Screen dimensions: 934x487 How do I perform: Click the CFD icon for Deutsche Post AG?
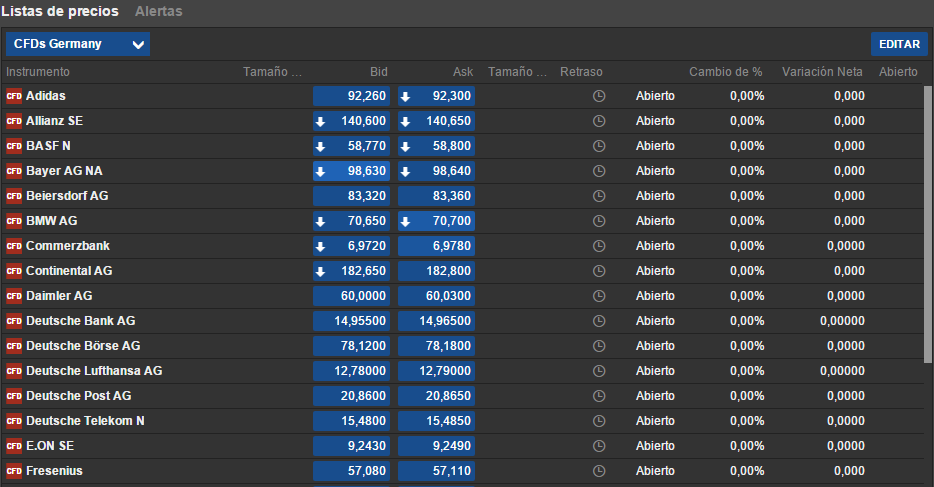click(x=14, y=396)
